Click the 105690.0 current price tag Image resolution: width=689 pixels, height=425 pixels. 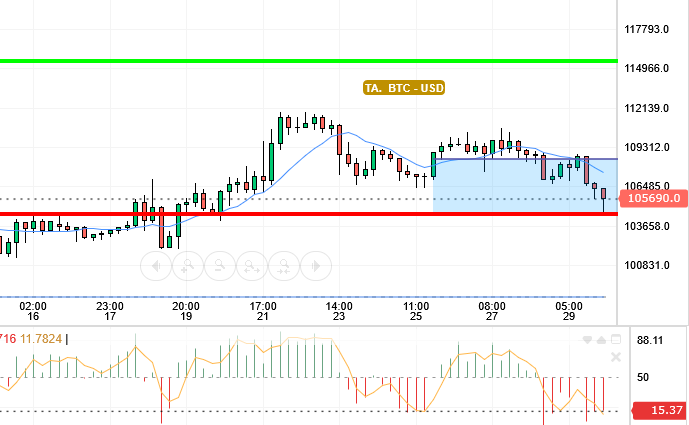(654, 199)
